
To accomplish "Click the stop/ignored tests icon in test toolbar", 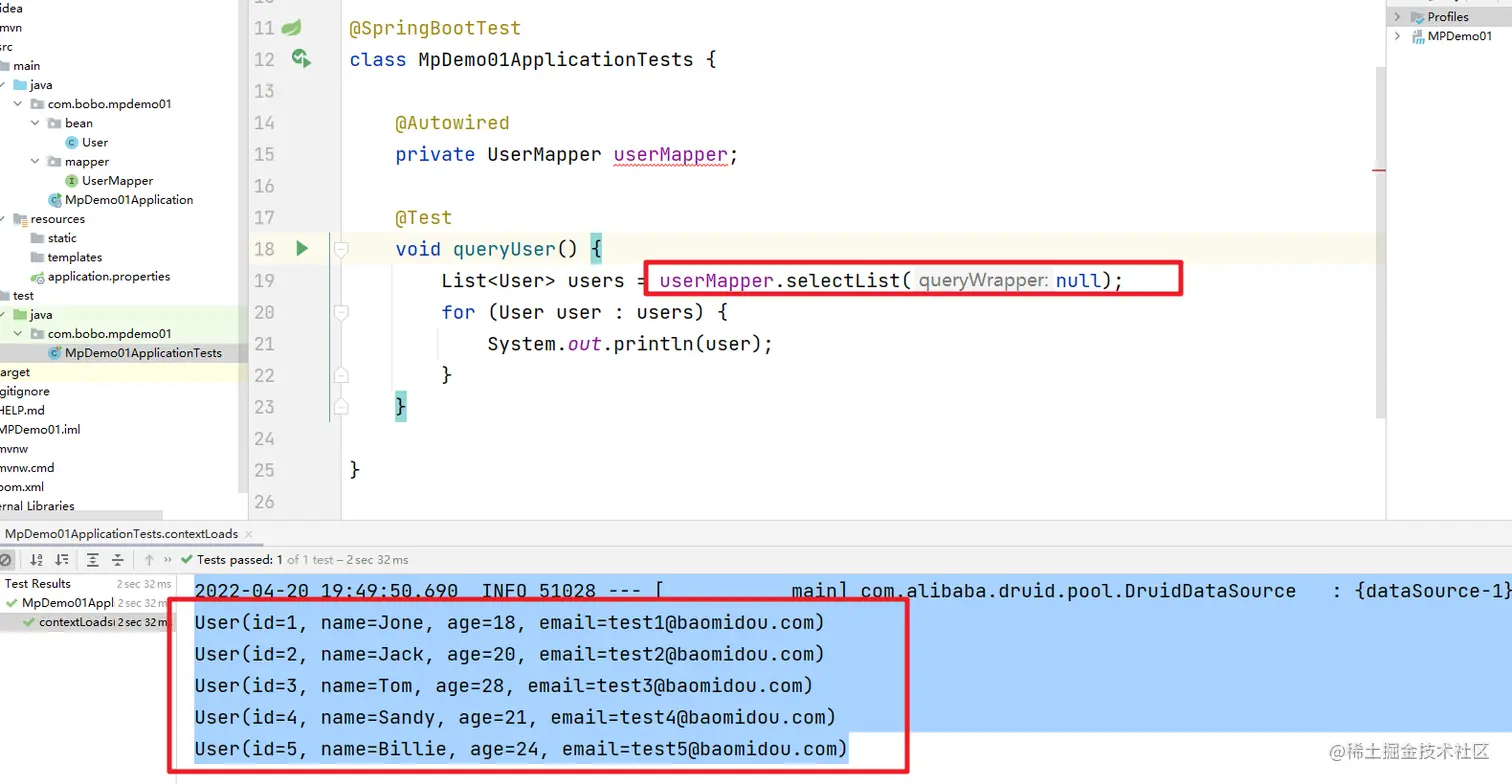I will click(x=6, y=560).
